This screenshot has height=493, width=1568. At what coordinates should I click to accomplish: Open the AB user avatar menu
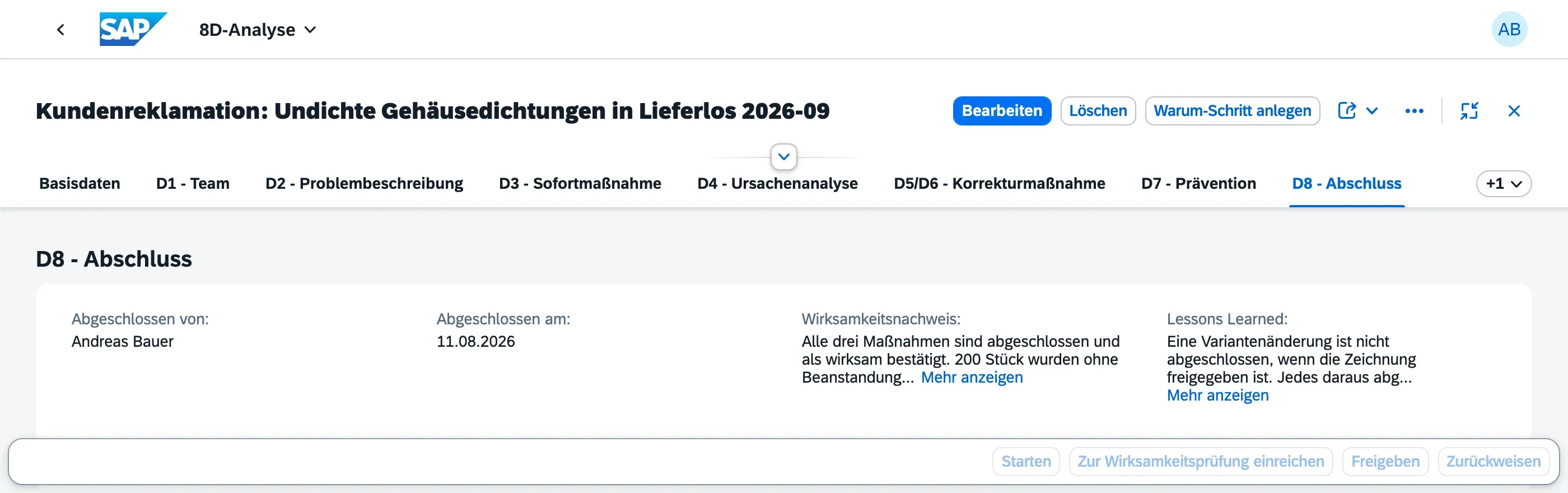click(1509, 29)
